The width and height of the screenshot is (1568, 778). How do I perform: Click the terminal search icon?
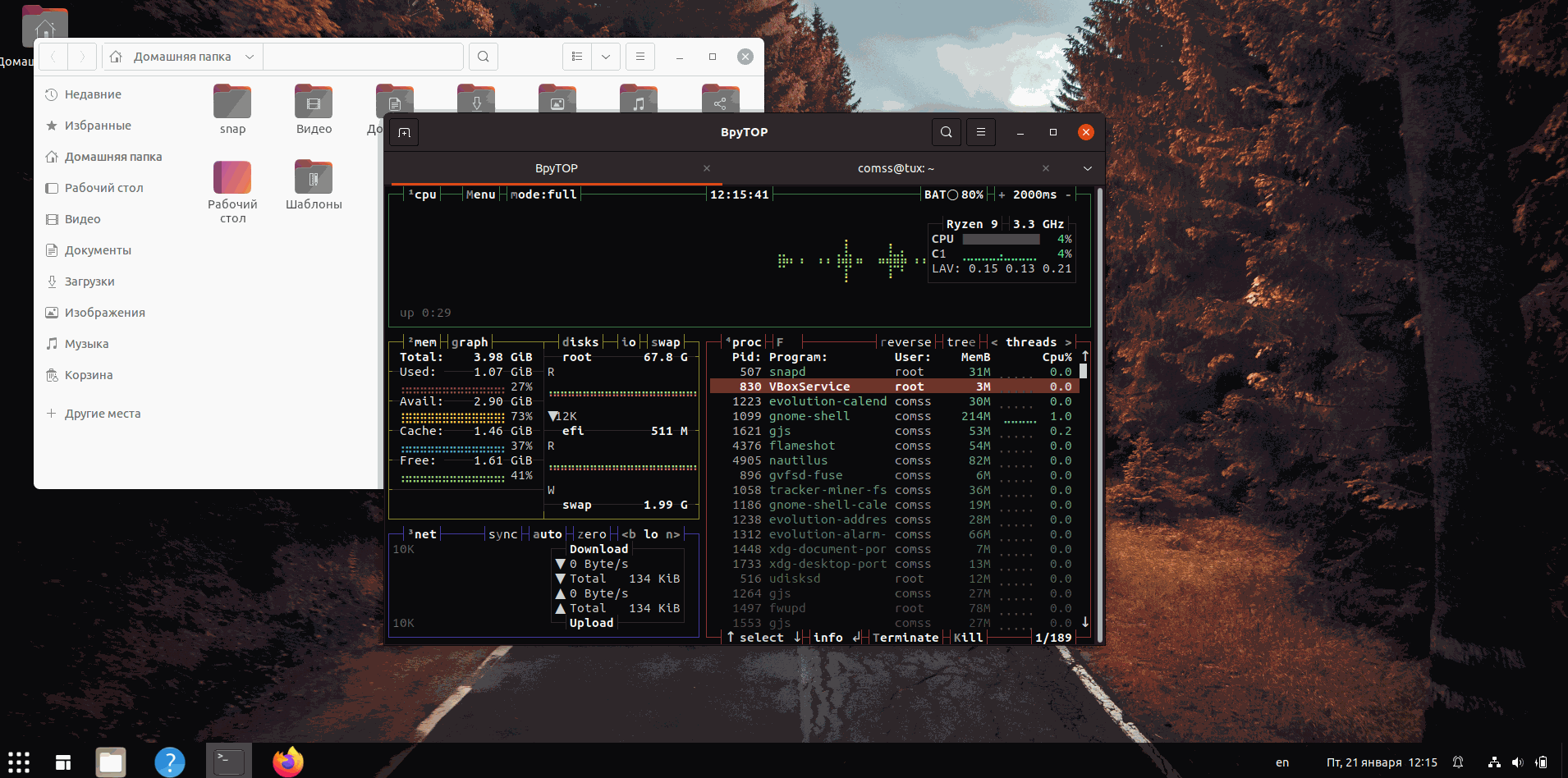947,132
